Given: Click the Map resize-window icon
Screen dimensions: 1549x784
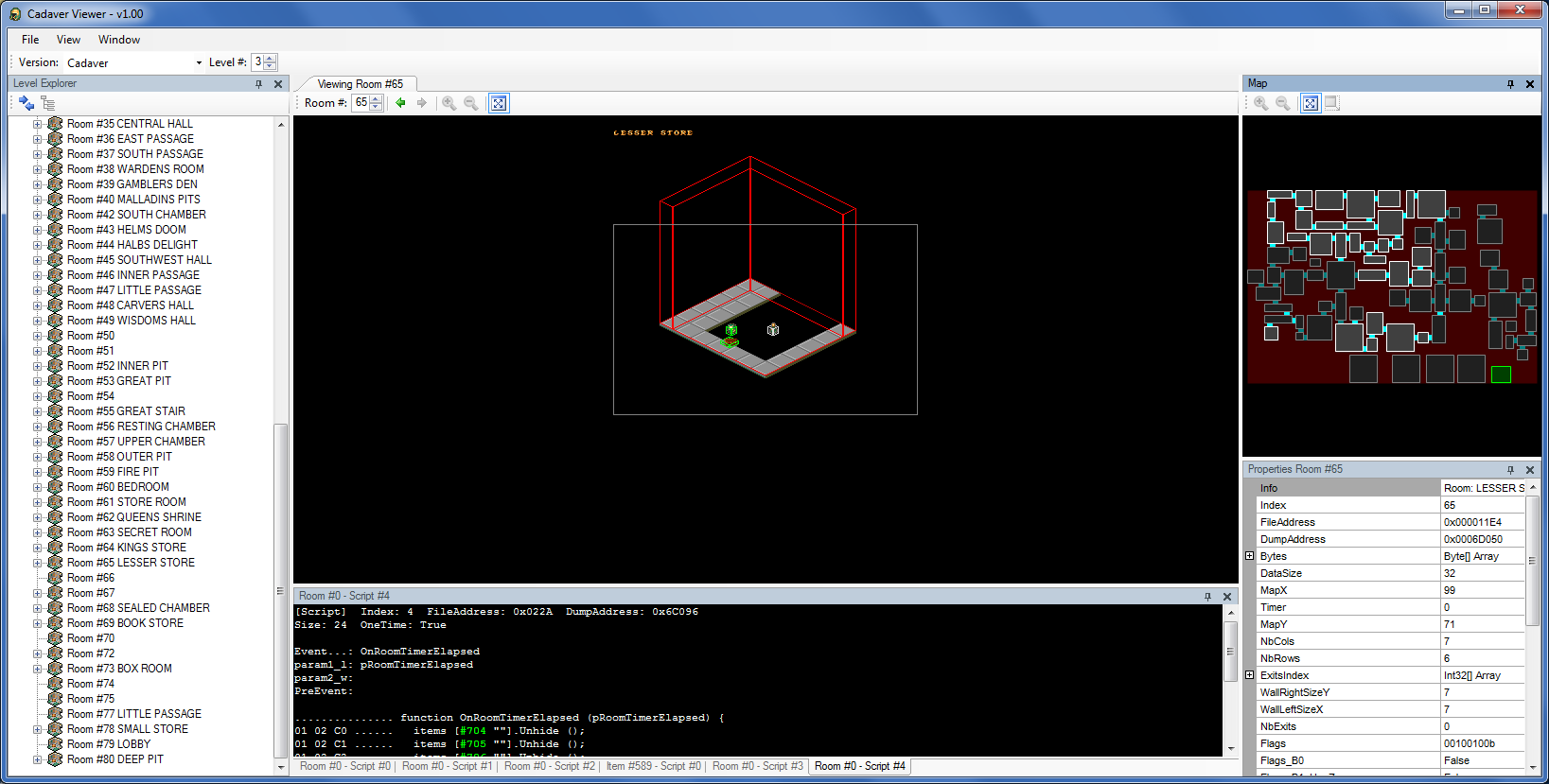Looking at the screenshot, I should pyautogui.click(x=1332, y=103).
